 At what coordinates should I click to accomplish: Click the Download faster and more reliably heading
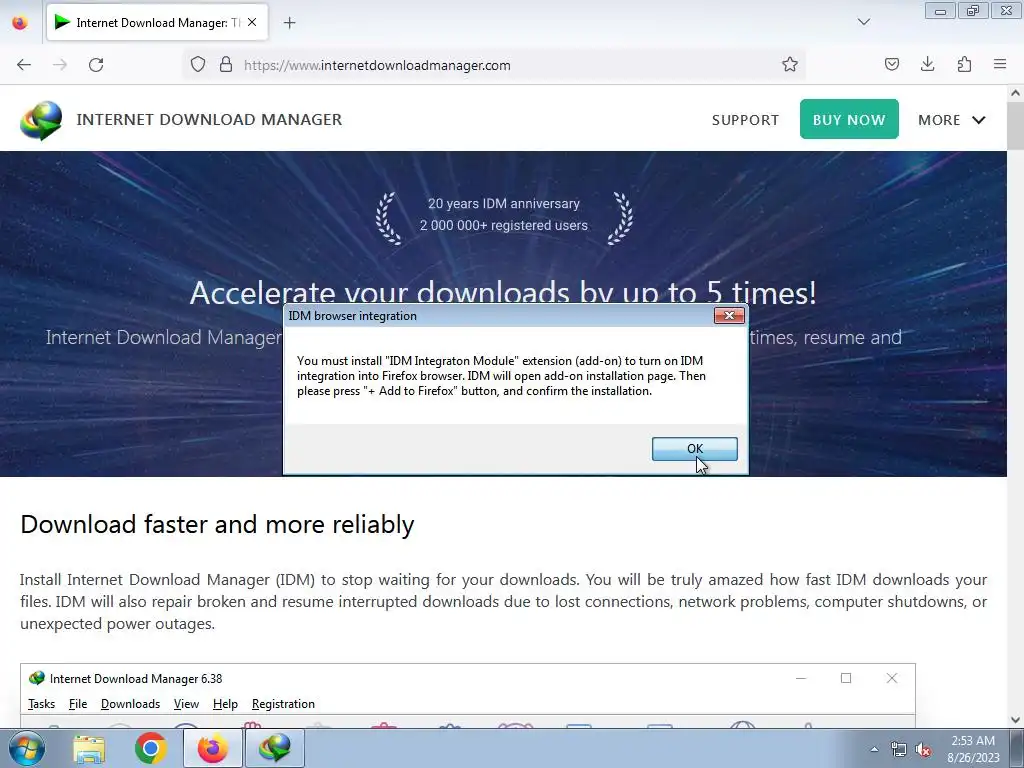tap(217, 524)
